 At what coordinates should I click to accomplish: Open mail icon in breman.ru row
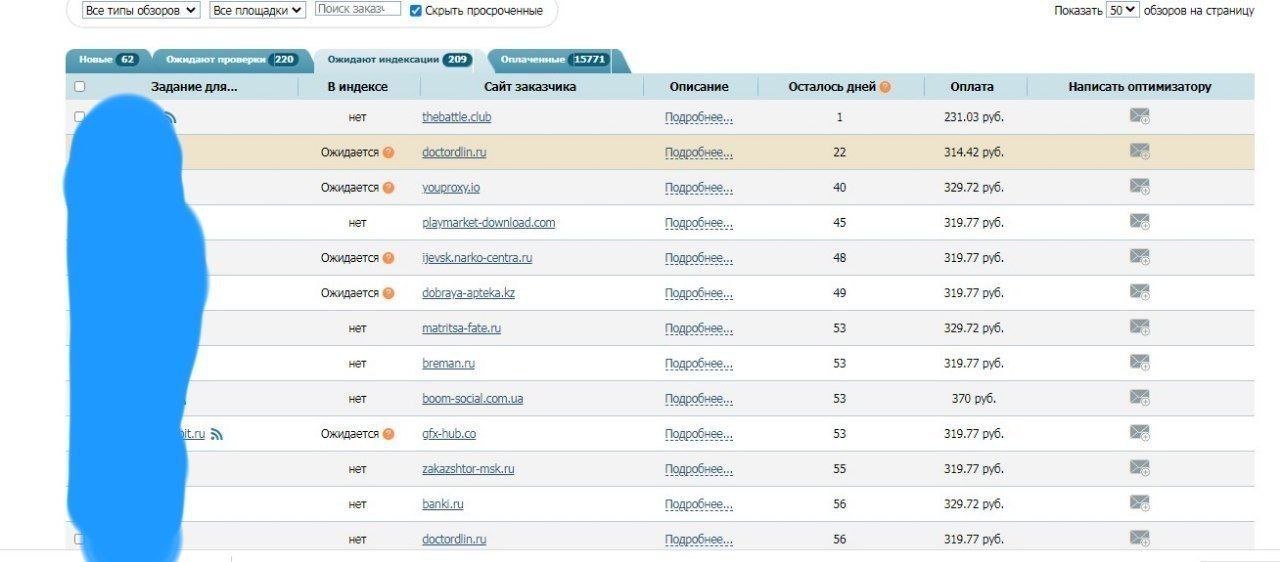[x=1139, y=362]
